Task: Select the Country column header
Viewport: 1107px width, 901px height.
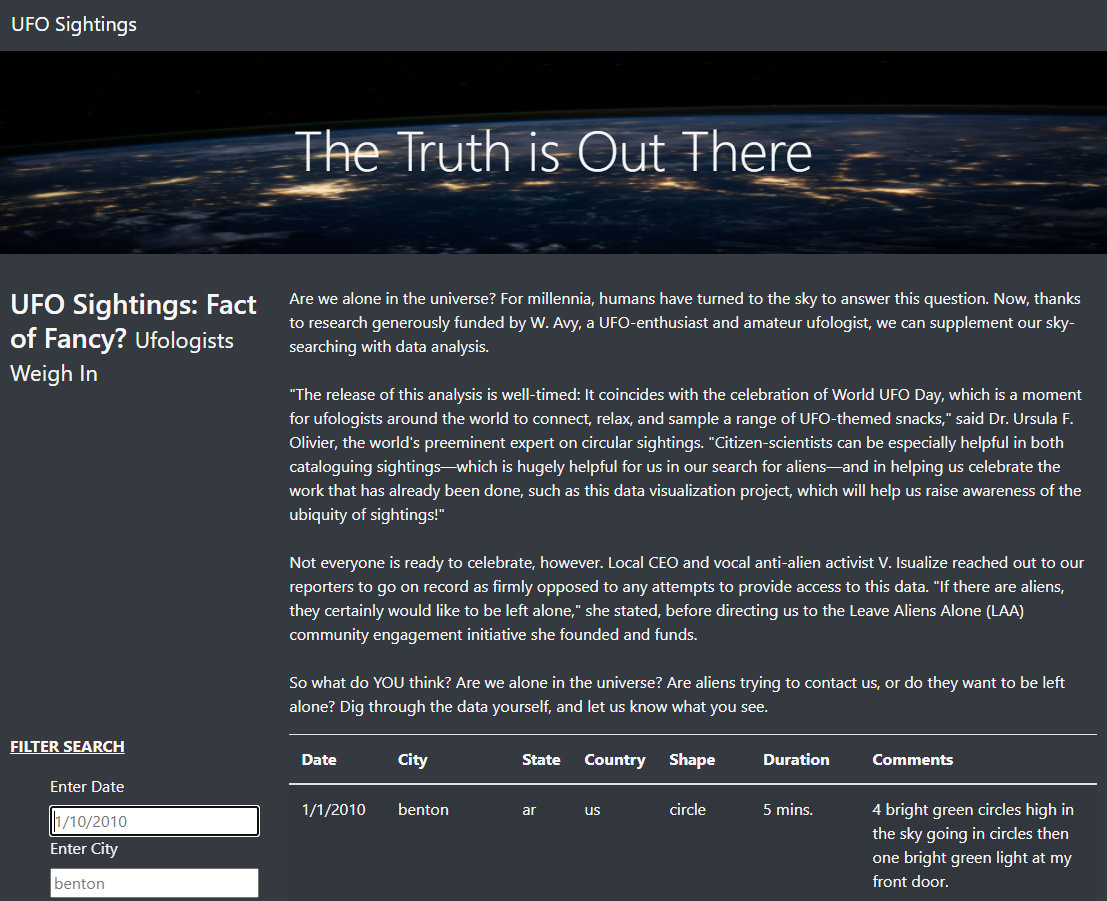Action: point(615,760)
